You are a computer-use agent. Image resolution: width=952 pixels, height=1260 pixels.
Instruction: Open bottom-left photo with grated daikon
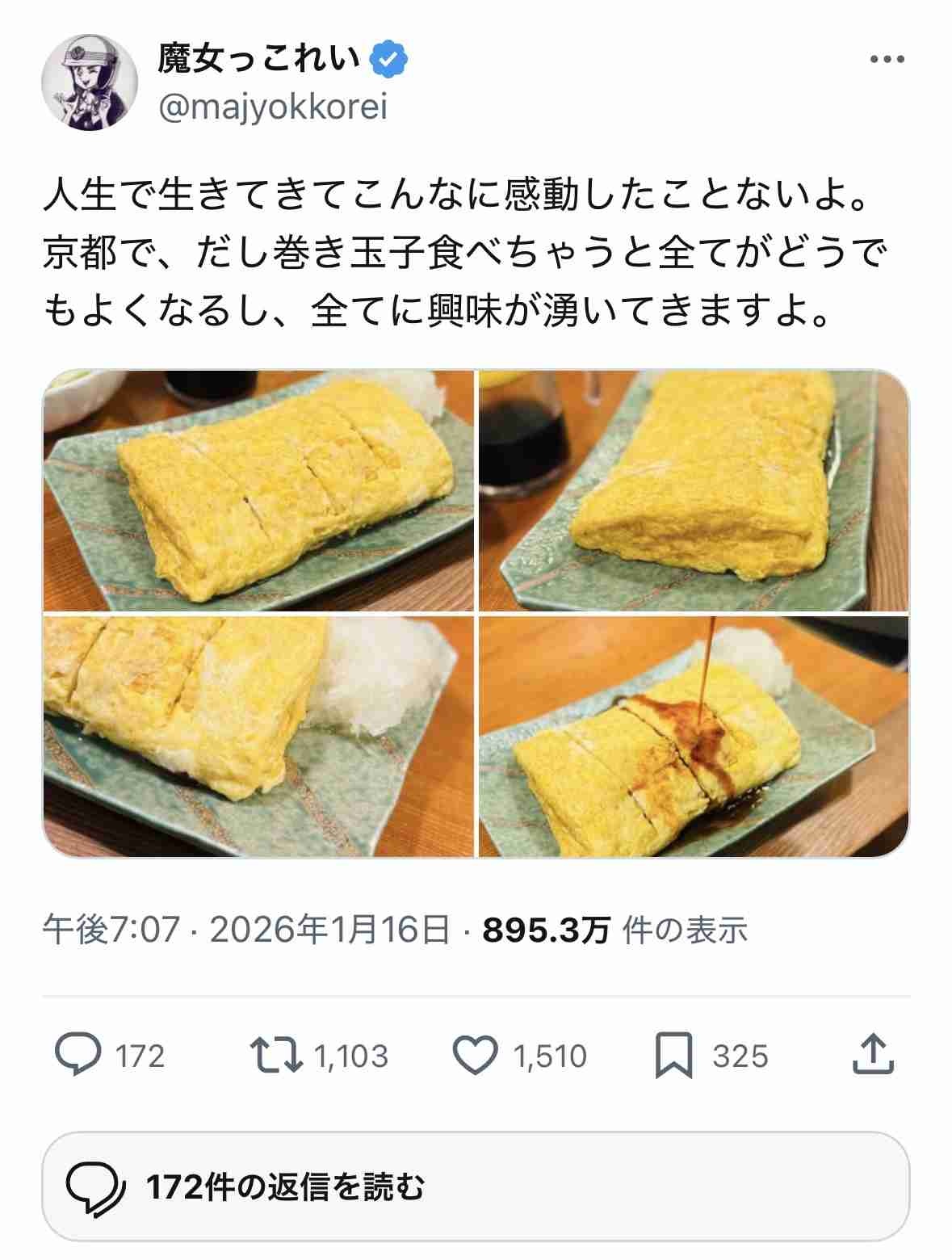pos(258,737)
